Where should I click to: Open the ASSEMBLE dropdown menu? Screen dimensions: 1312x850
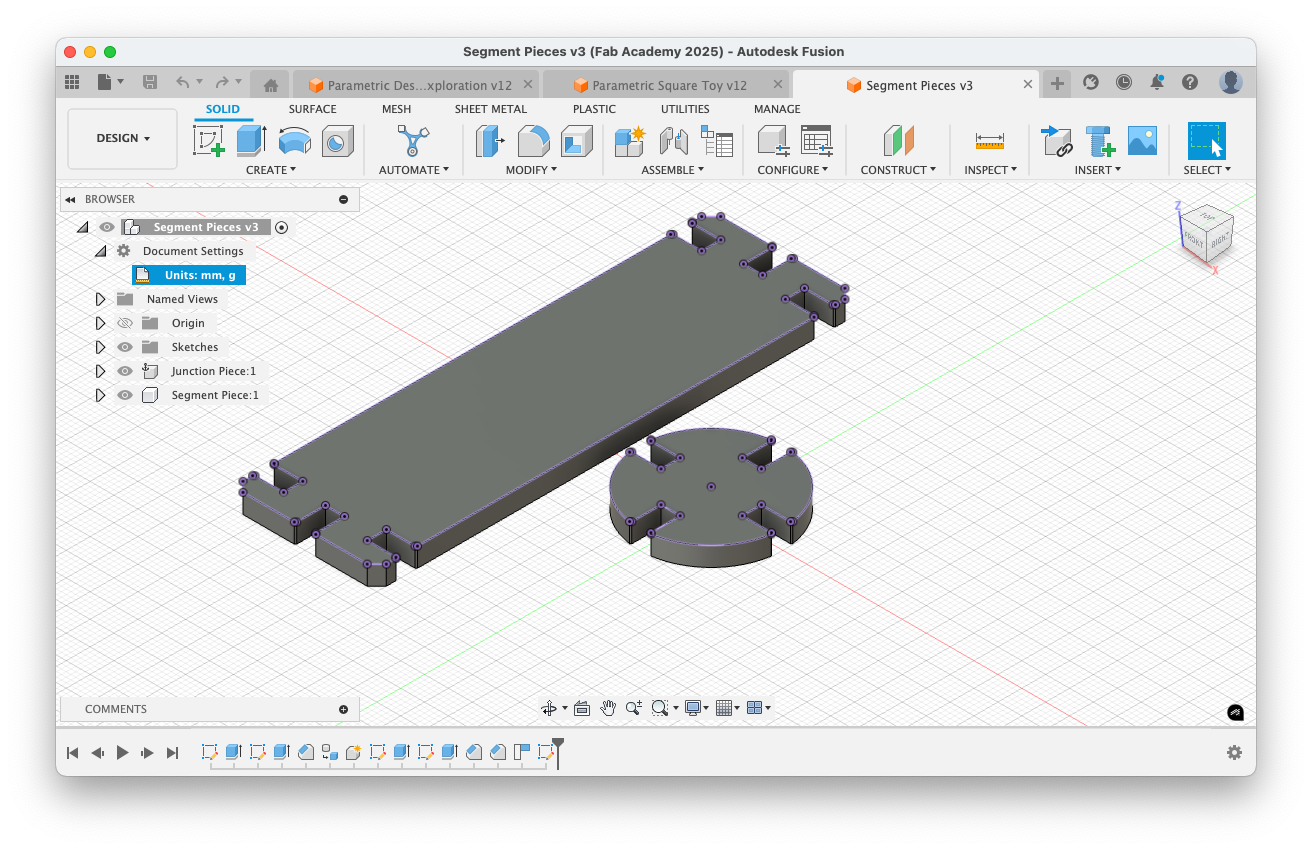pos(672,170)
